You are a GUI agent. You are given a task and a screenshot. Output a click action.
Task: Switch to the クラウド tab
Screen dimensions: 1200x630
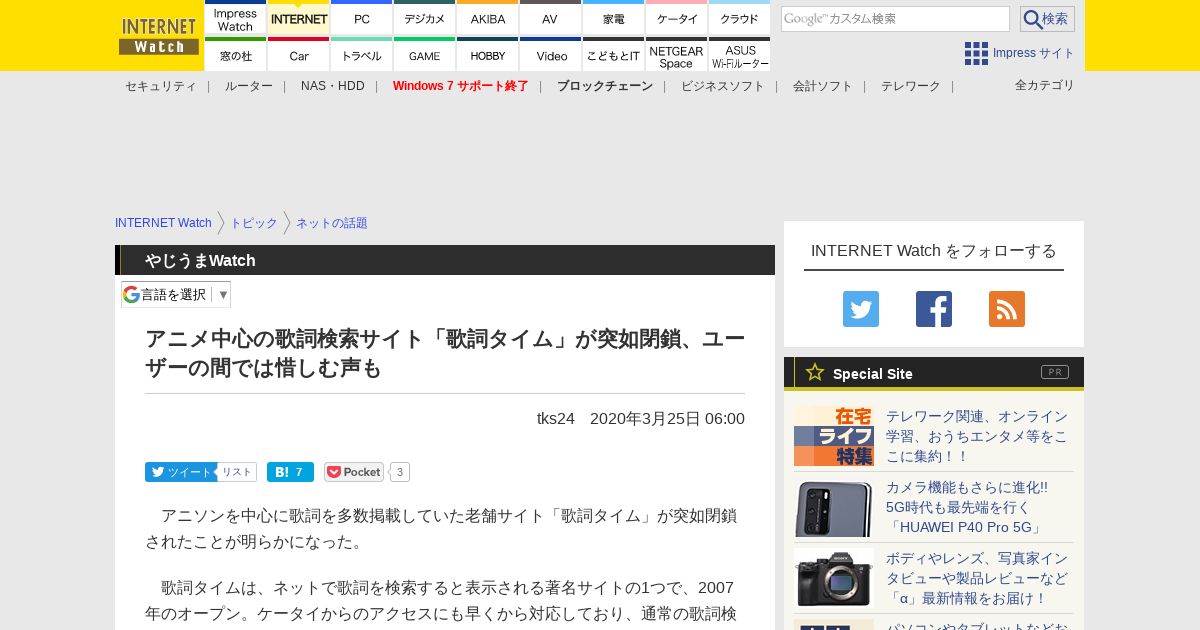point(739,18)
